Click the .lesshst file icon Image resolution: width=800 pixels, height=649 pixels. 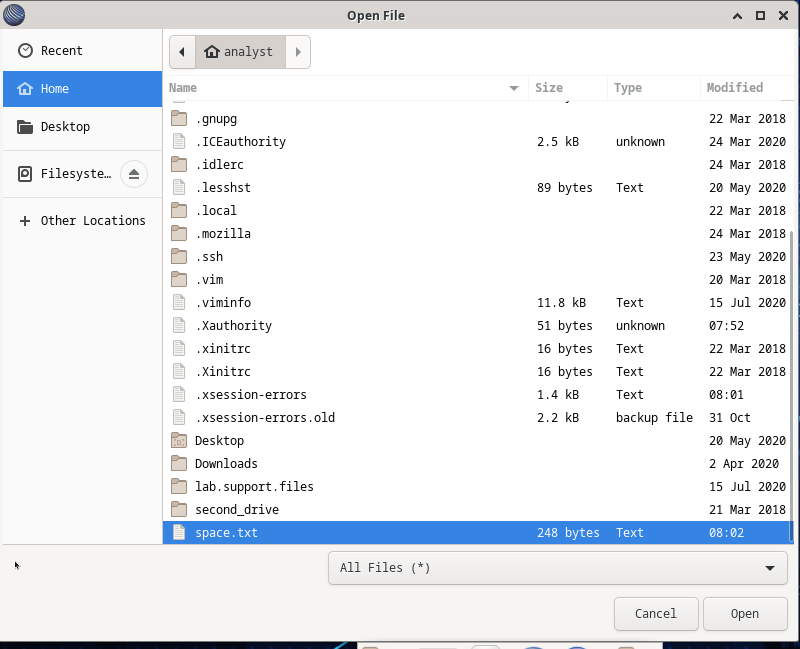(179, 187)
